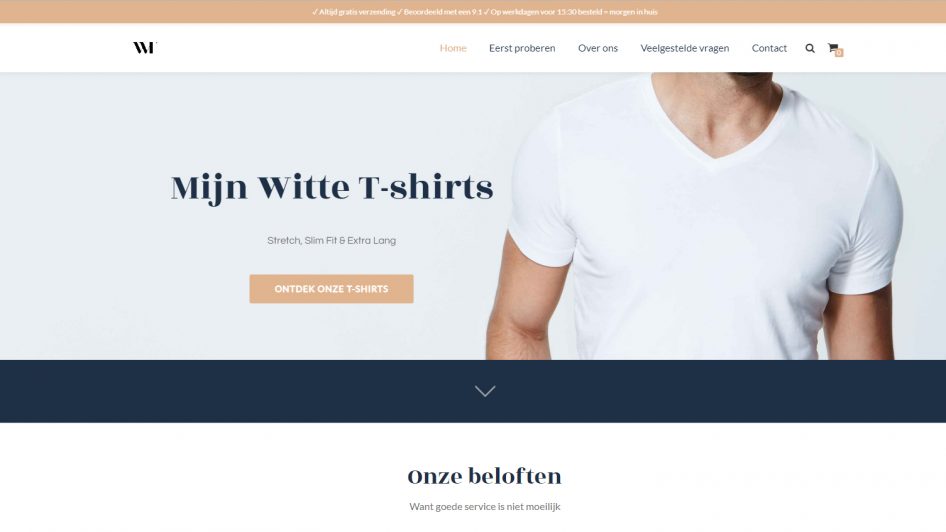Screen dimensions: 946x532
Task: Click the WM logo in the header
Action: pyautogui.click(x=145, y=48)
